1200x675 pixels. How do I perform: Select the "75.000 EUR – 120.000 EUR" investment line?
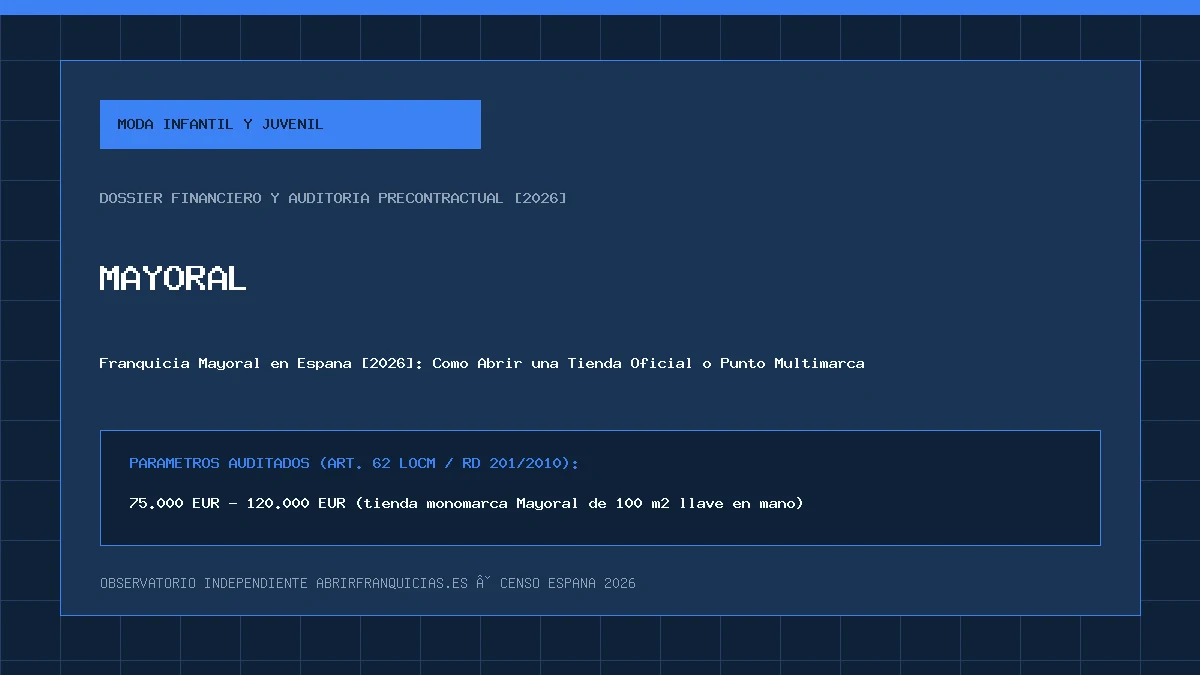(x=466, y=503)
